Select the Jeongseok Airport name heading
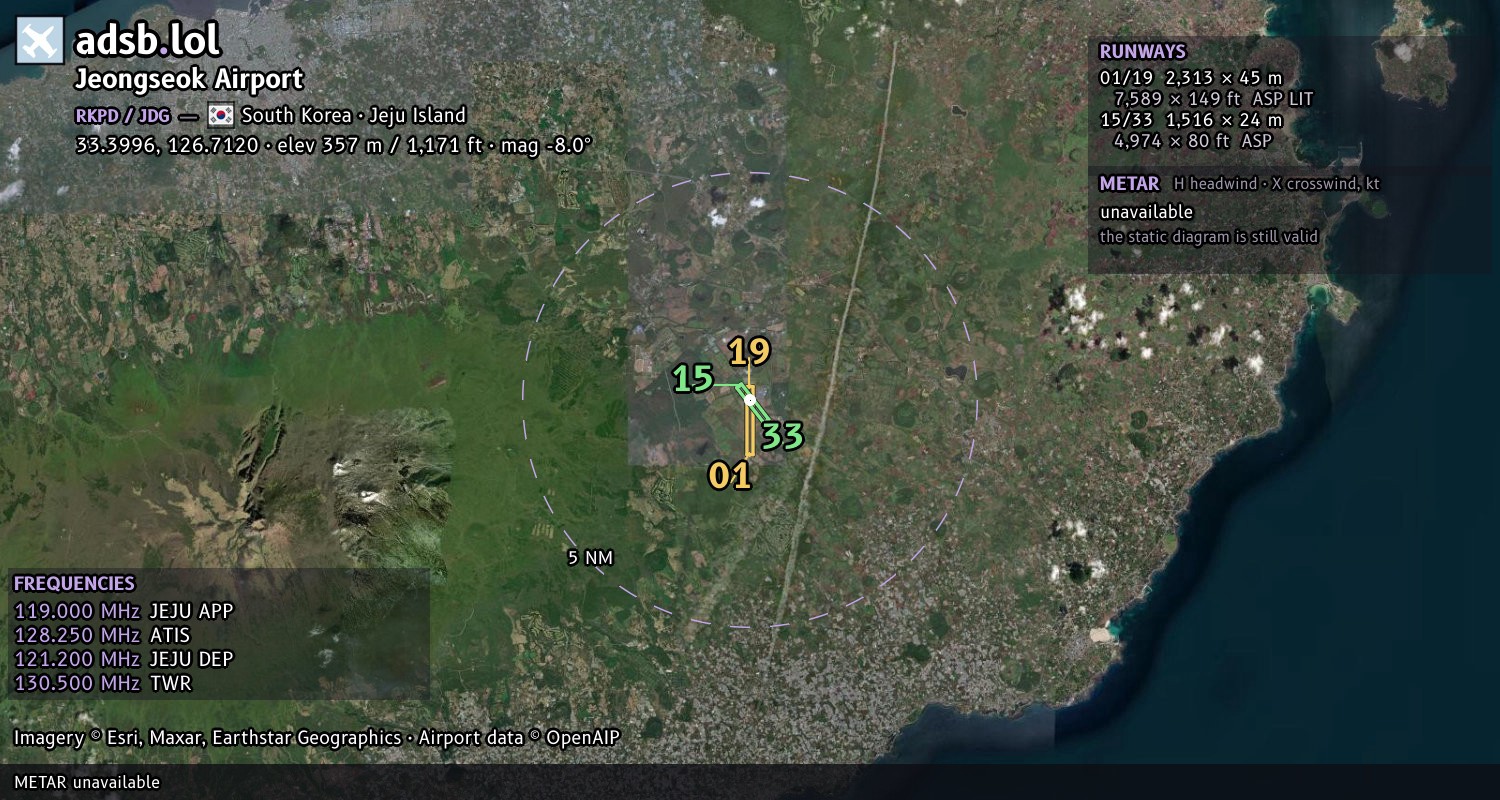The image size is (1500, 800). point(189,79)
